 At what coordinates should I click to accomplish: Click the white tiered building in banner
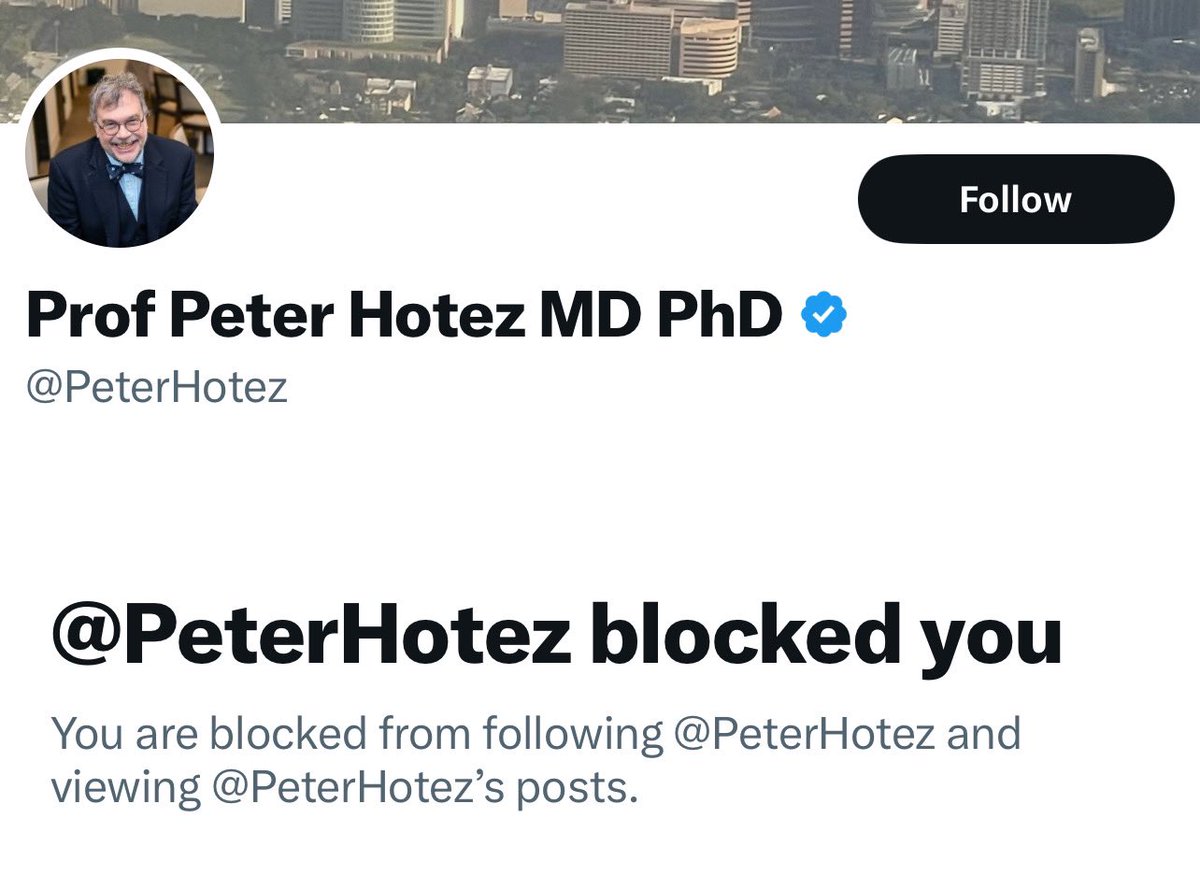[x=708, y=45]
